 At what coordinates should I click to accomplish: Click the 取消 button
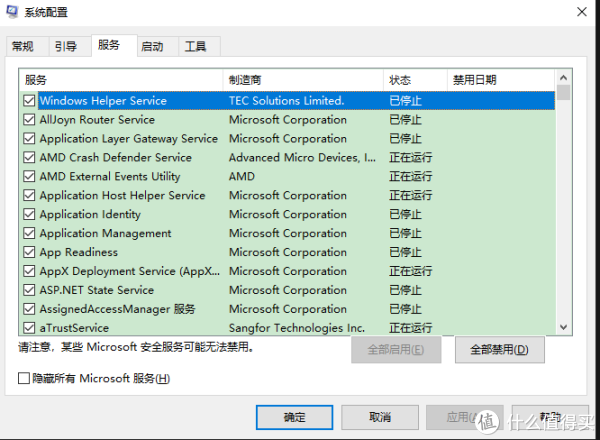point(379,417)
